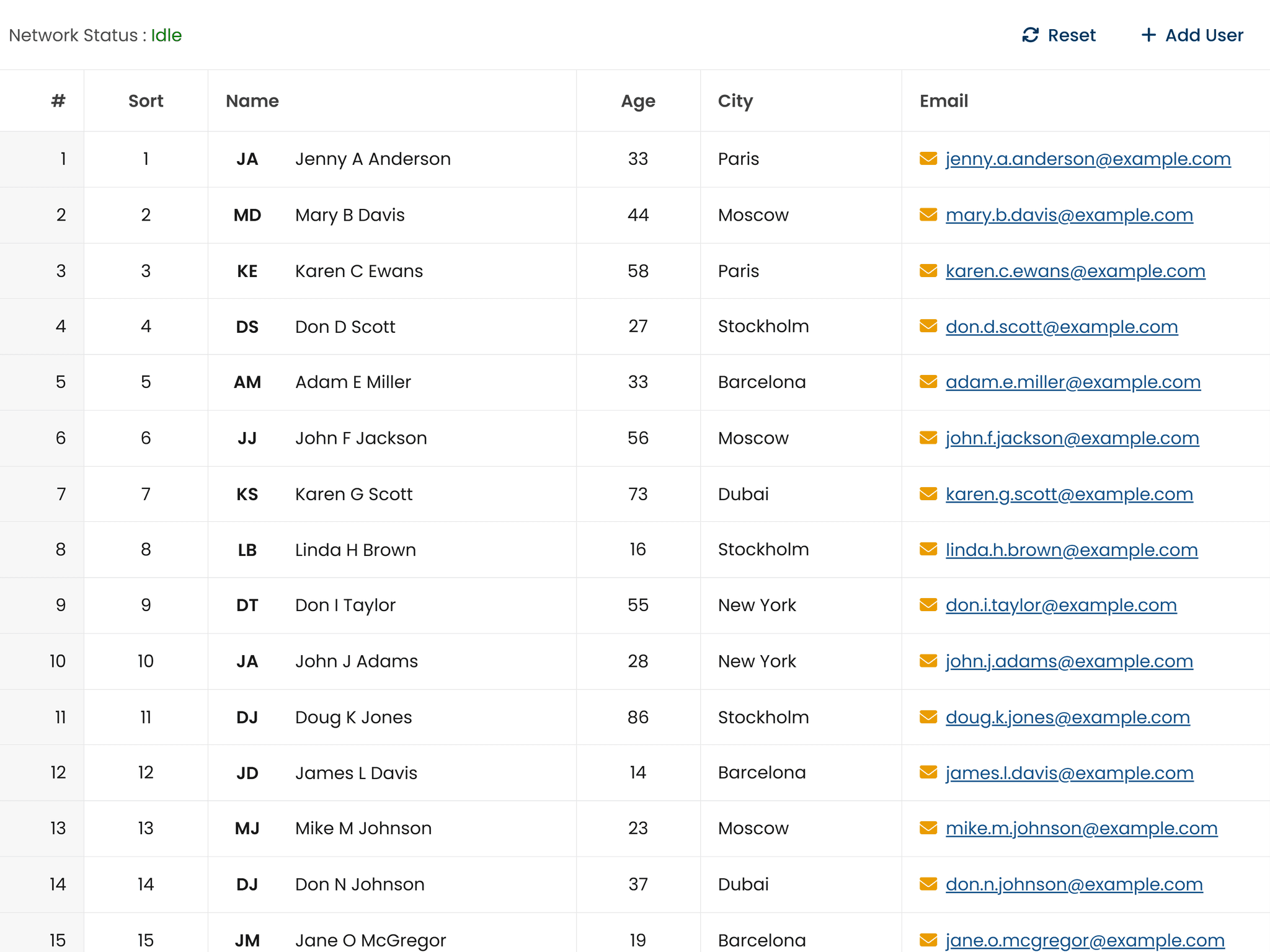Click envelope icon in Mary B Davis row
The height and width of the screenshot is (952, 1270).
pos(928,214)
